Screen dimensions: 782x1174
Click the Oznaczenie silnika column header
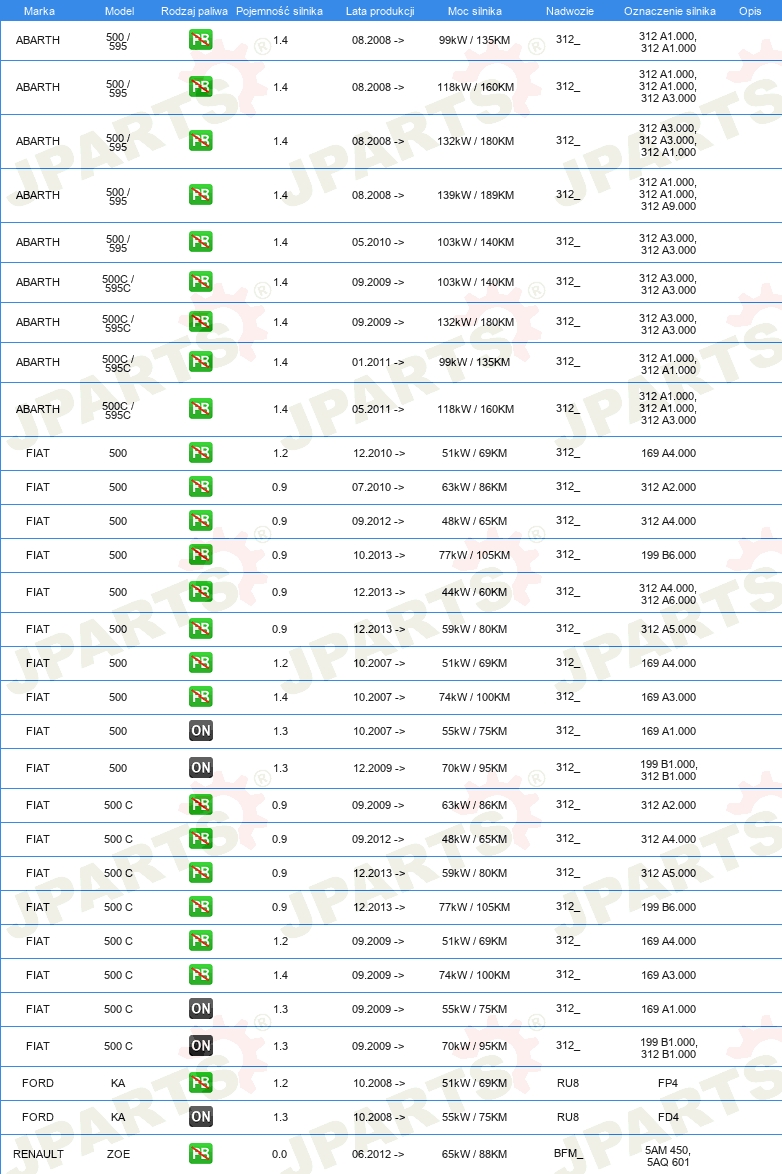[x=670, y=11]
